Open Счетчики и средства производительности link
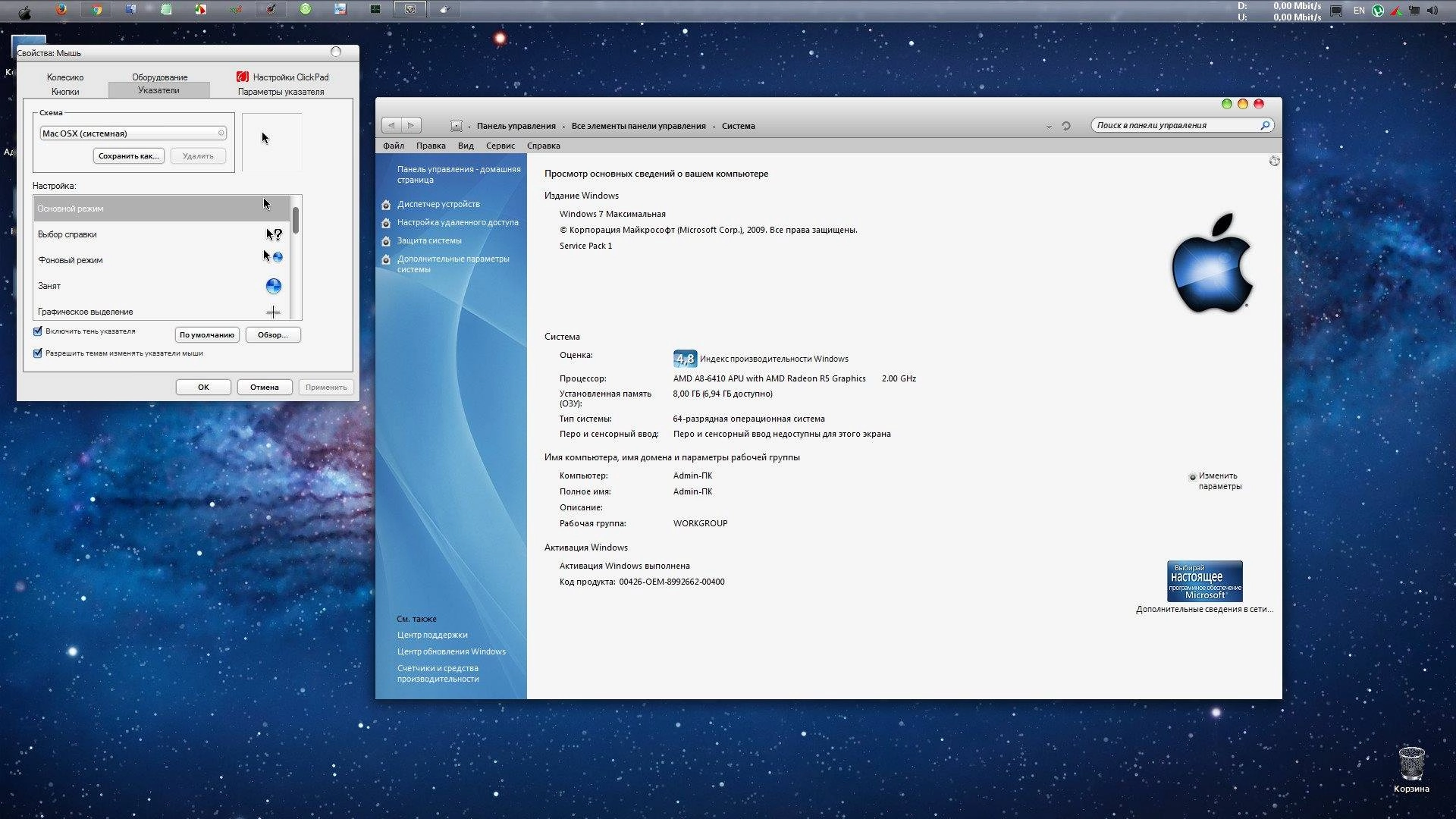This screenshot has width=1456, height=819. 438,673
